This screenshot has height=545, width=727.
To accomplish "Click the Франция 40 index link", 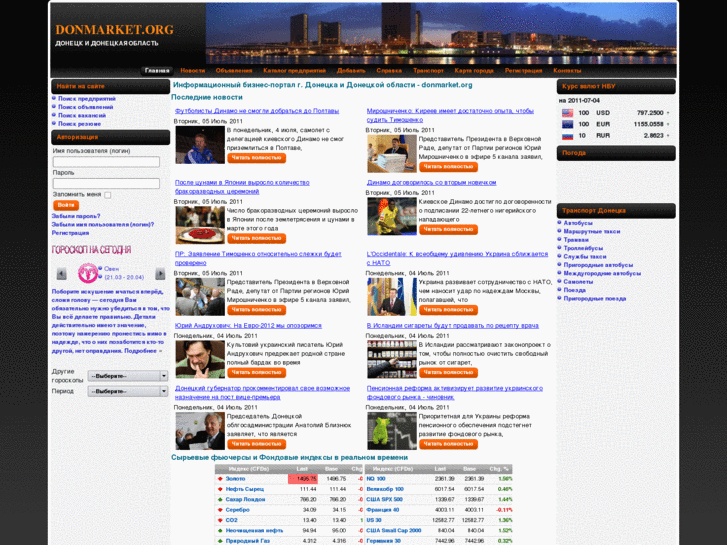I will click(383, 510).
